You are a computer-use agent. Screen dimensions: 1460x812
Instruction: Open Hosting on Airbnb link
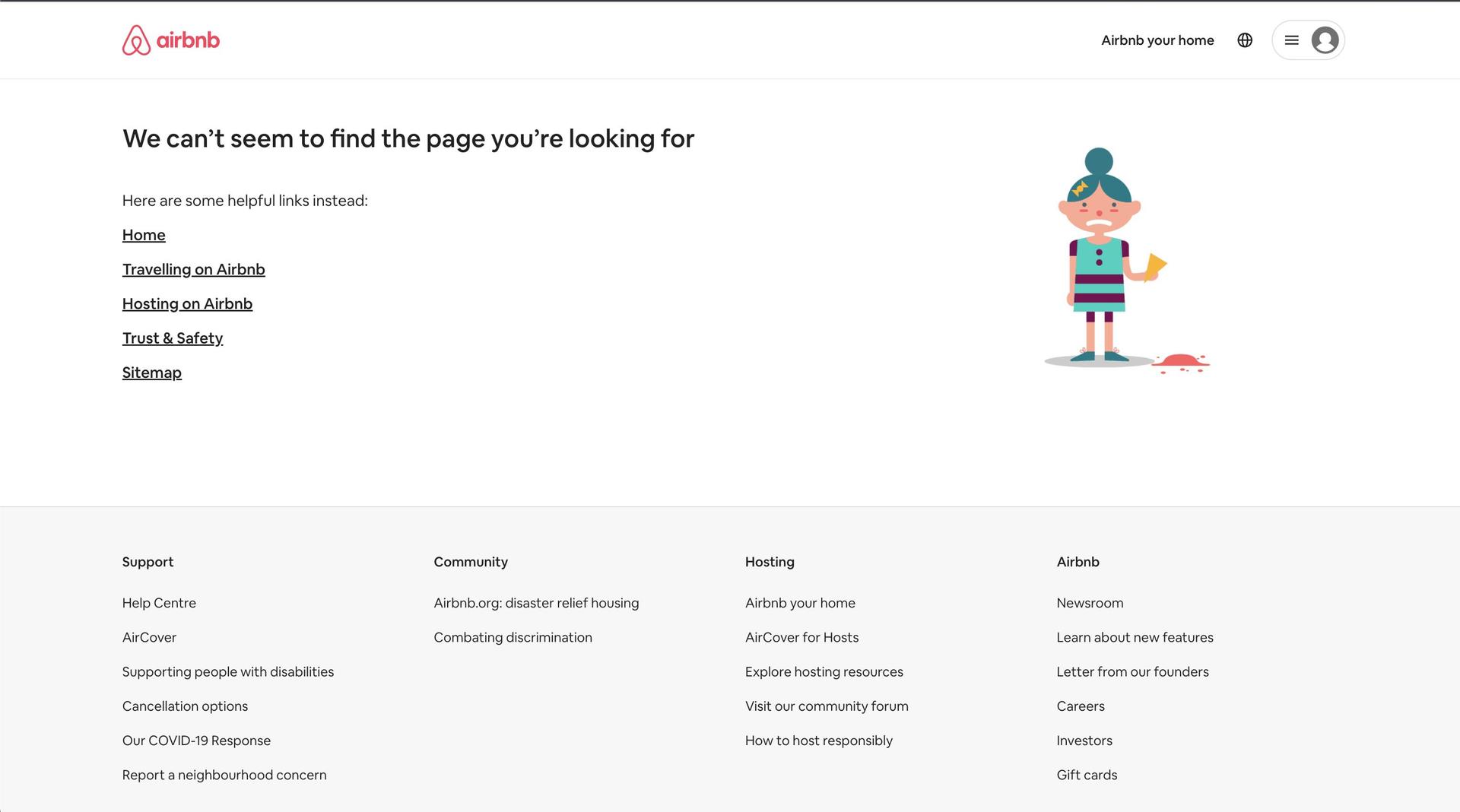tap(187, 303)
